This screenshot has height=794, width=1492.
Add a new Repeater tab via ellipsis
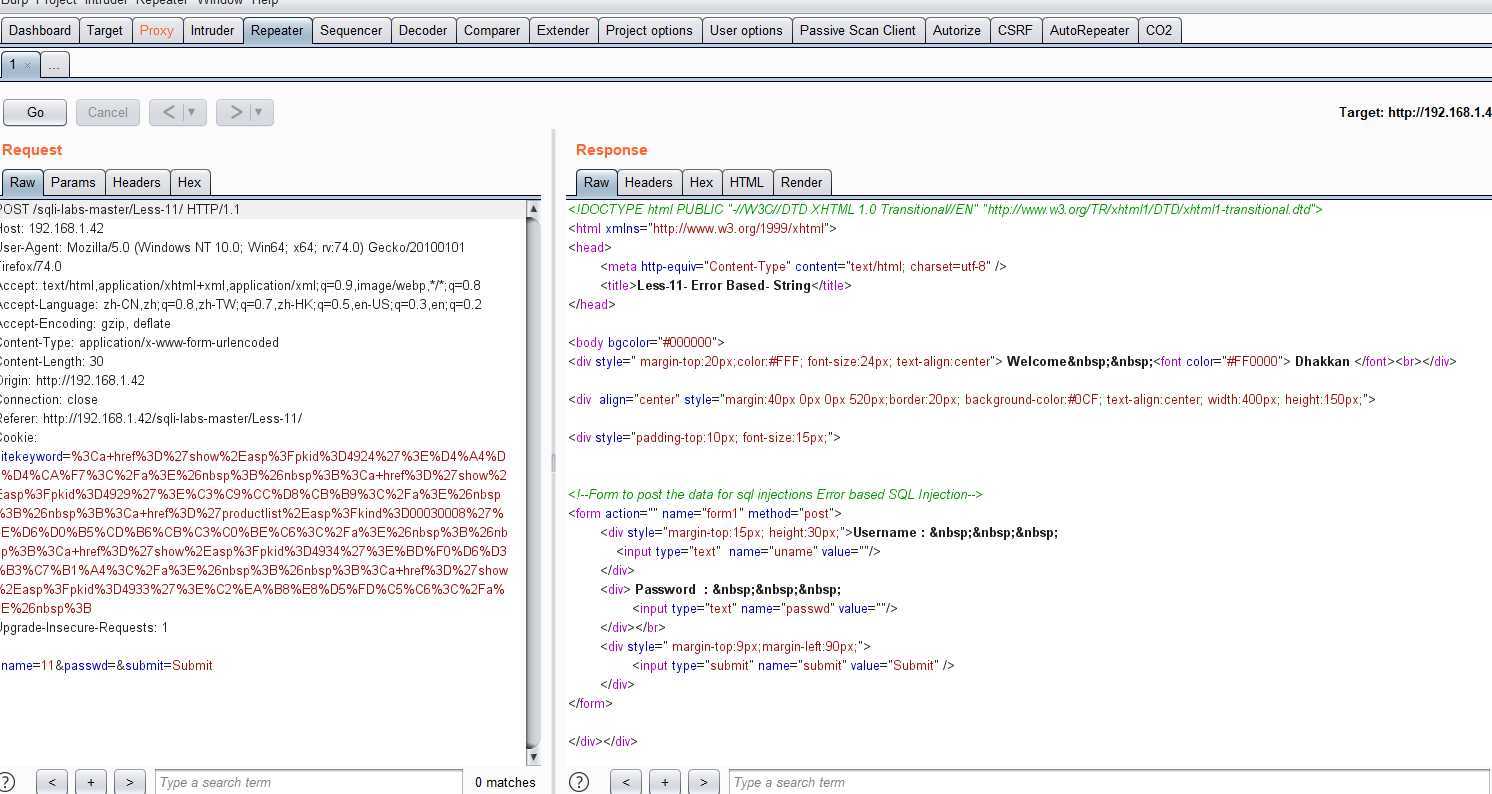click(54, 65)
